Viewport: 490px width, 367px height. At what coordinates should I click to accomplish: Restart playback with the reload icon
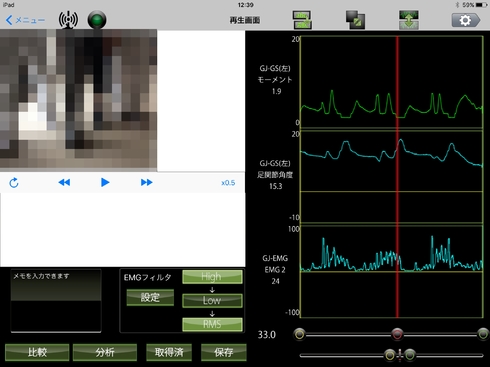pos(14,183)
